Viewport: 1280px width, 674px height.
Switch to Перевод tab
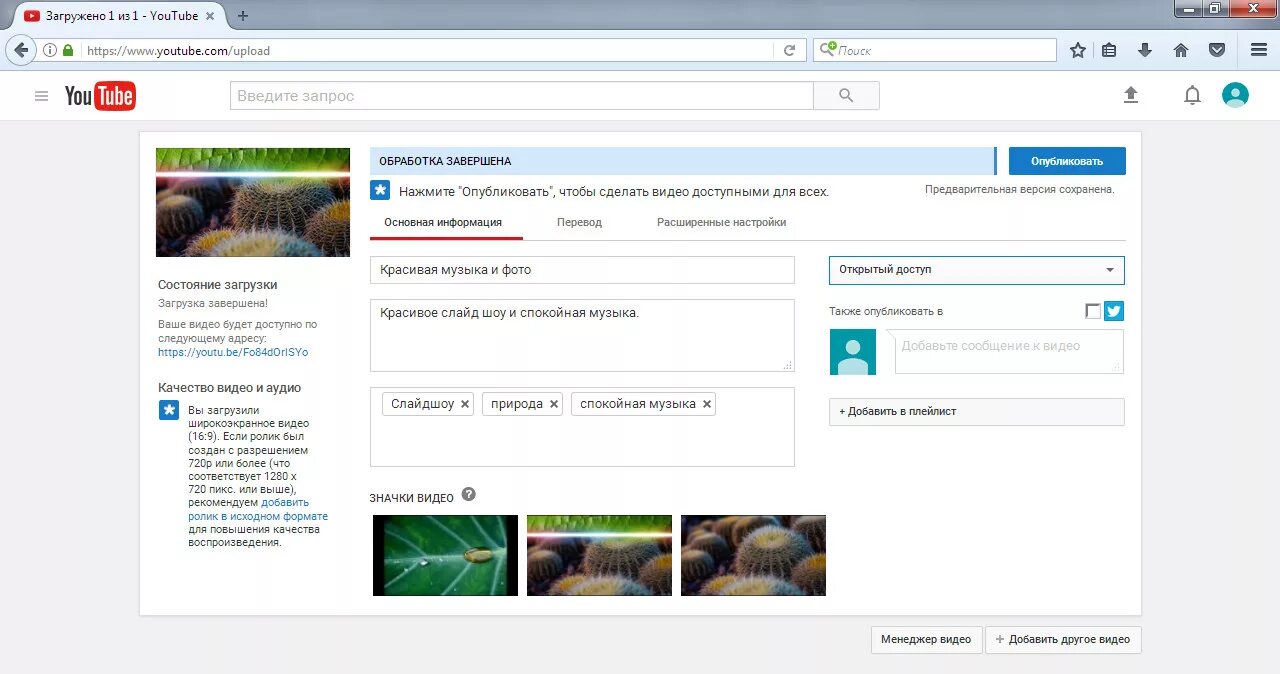(x=579, y=222)
